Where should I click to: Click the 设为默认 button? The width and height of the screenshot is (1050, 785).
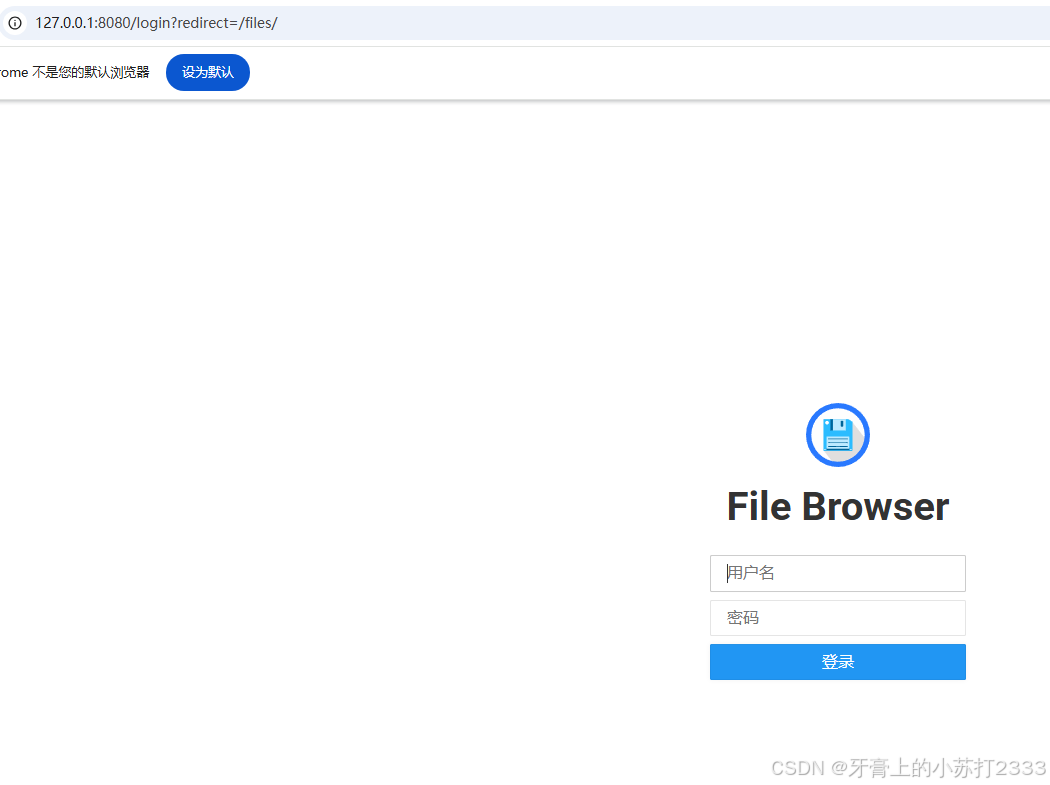pyautogui.click(x=208, y=72)
